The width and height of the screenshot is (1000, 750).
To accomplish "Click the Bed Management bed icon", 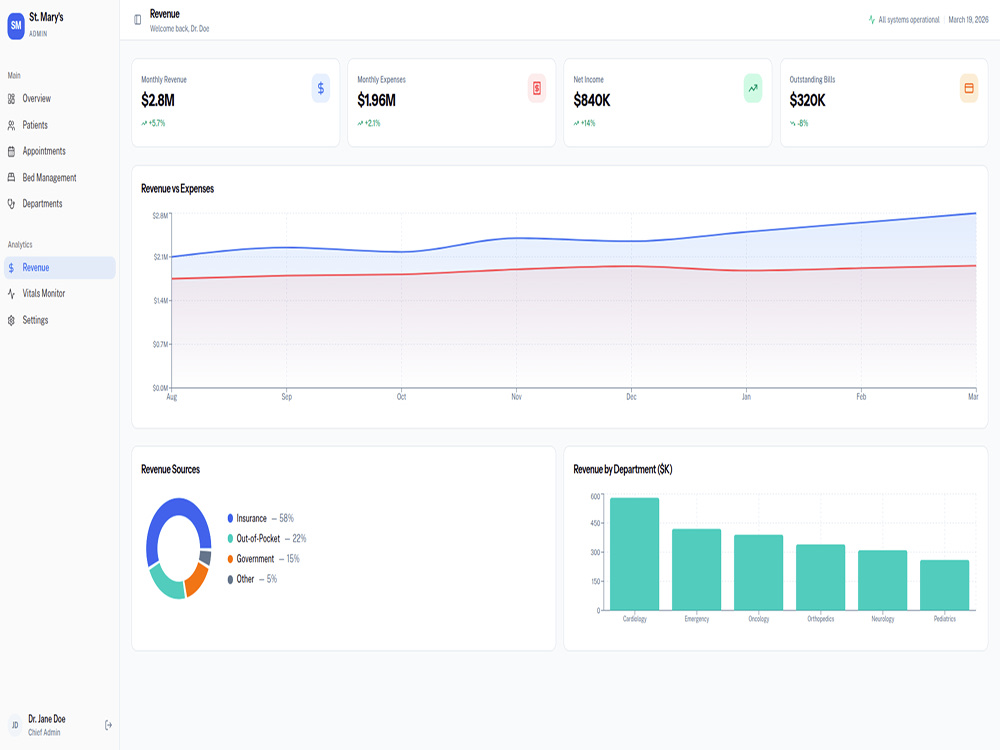I will 11,178.
